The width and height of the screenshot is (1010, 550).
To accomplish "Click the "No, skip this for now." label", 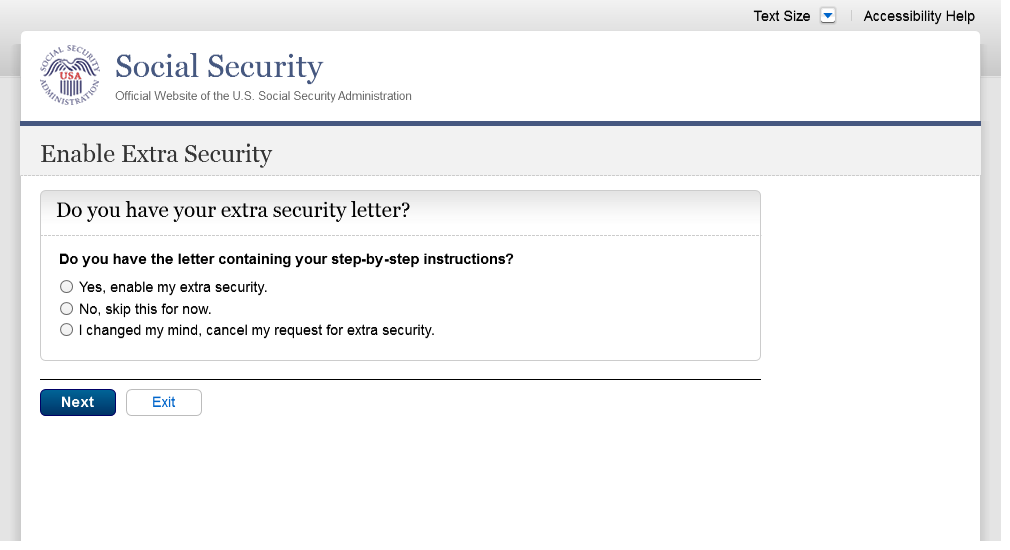I will 145,309.
